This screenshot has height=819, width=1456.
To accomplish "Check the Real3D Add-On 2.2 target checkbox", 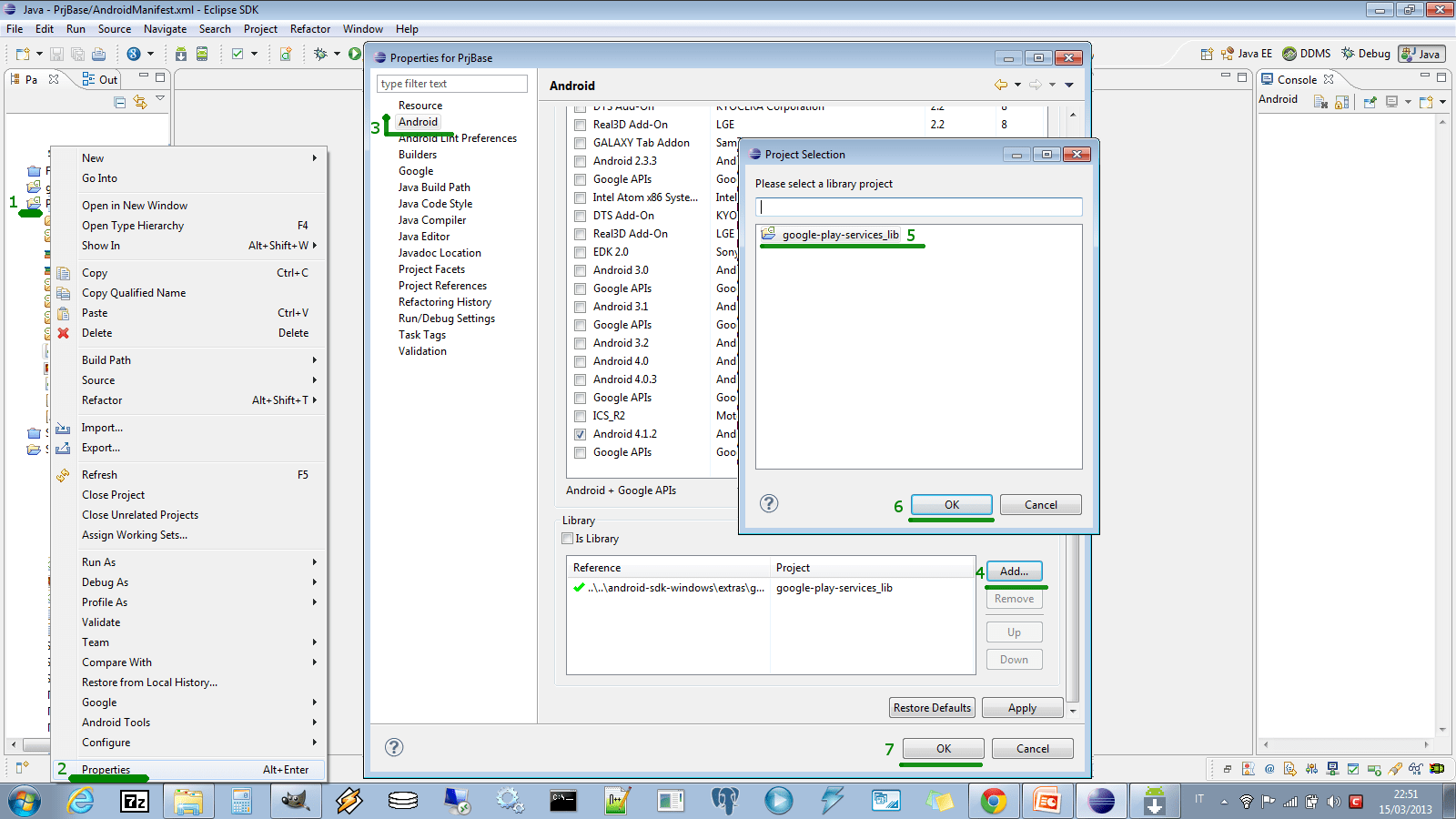I will point(581,125).
